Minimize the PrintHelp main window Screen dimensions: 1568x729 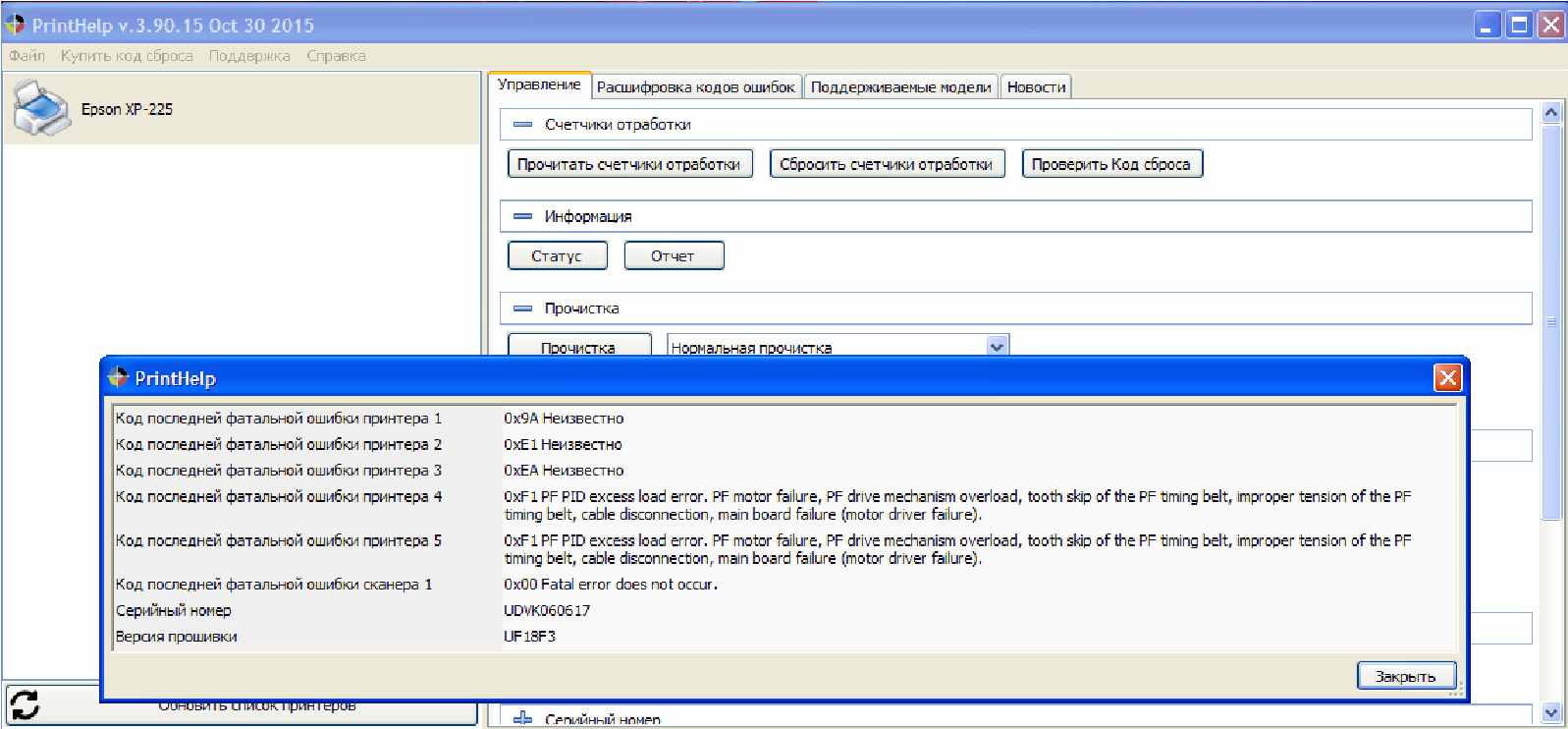pyautogui.click(x=1488, y=26)
